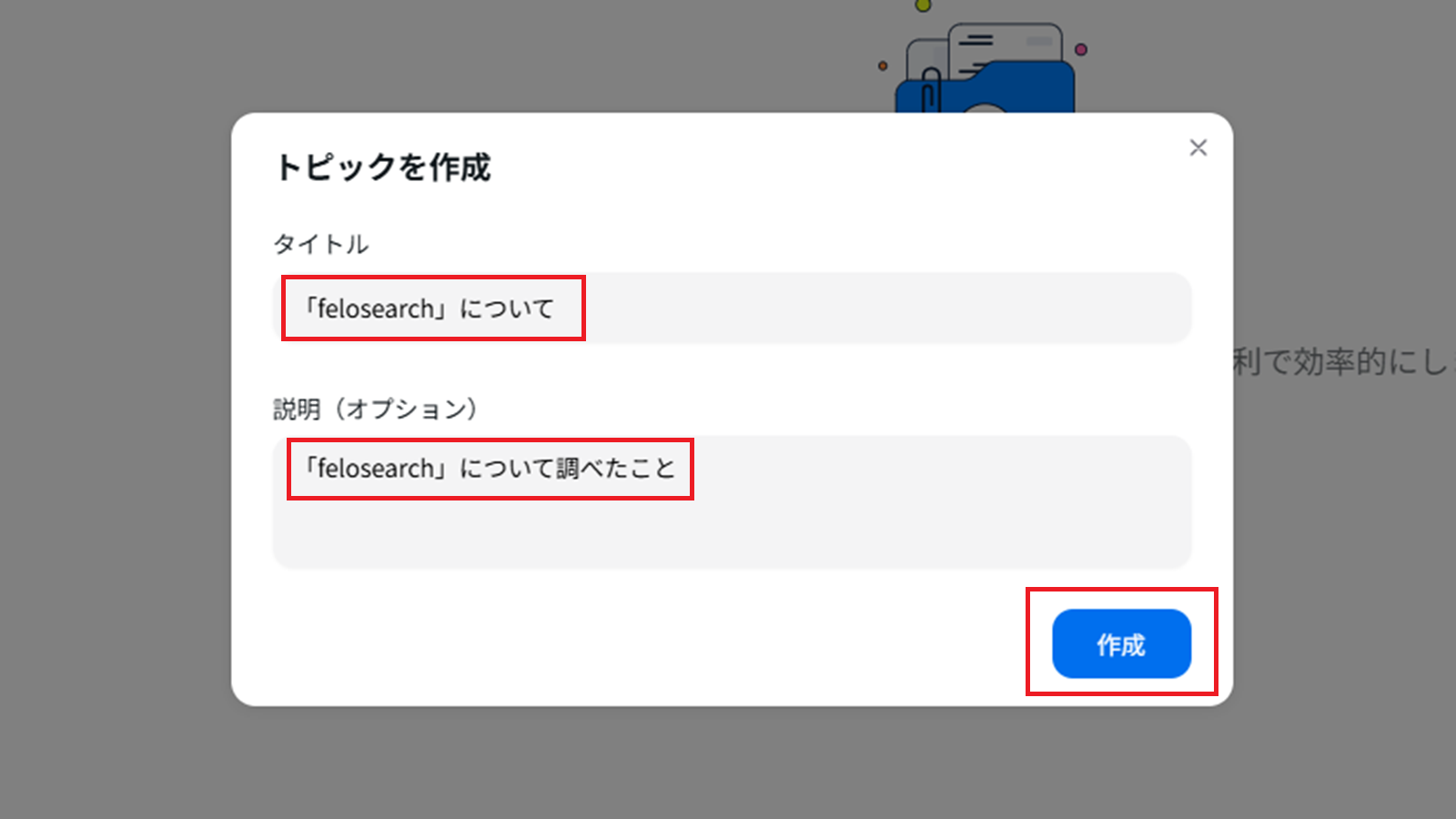Click the タイトル field label
The image size is (1456, 819).
pyautogui.click(x=321, y=244)
